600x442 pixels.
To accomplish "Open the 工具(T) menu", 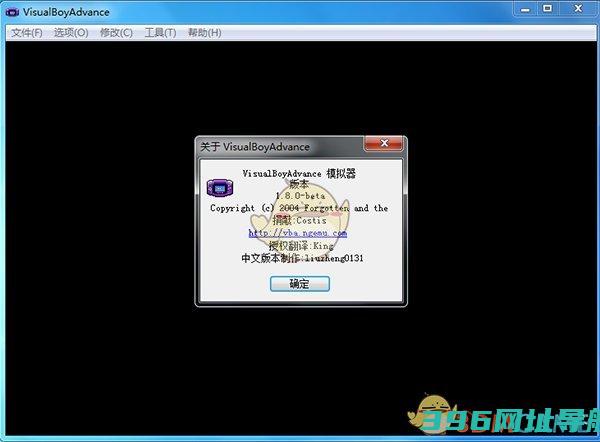I will pos(160,33).
